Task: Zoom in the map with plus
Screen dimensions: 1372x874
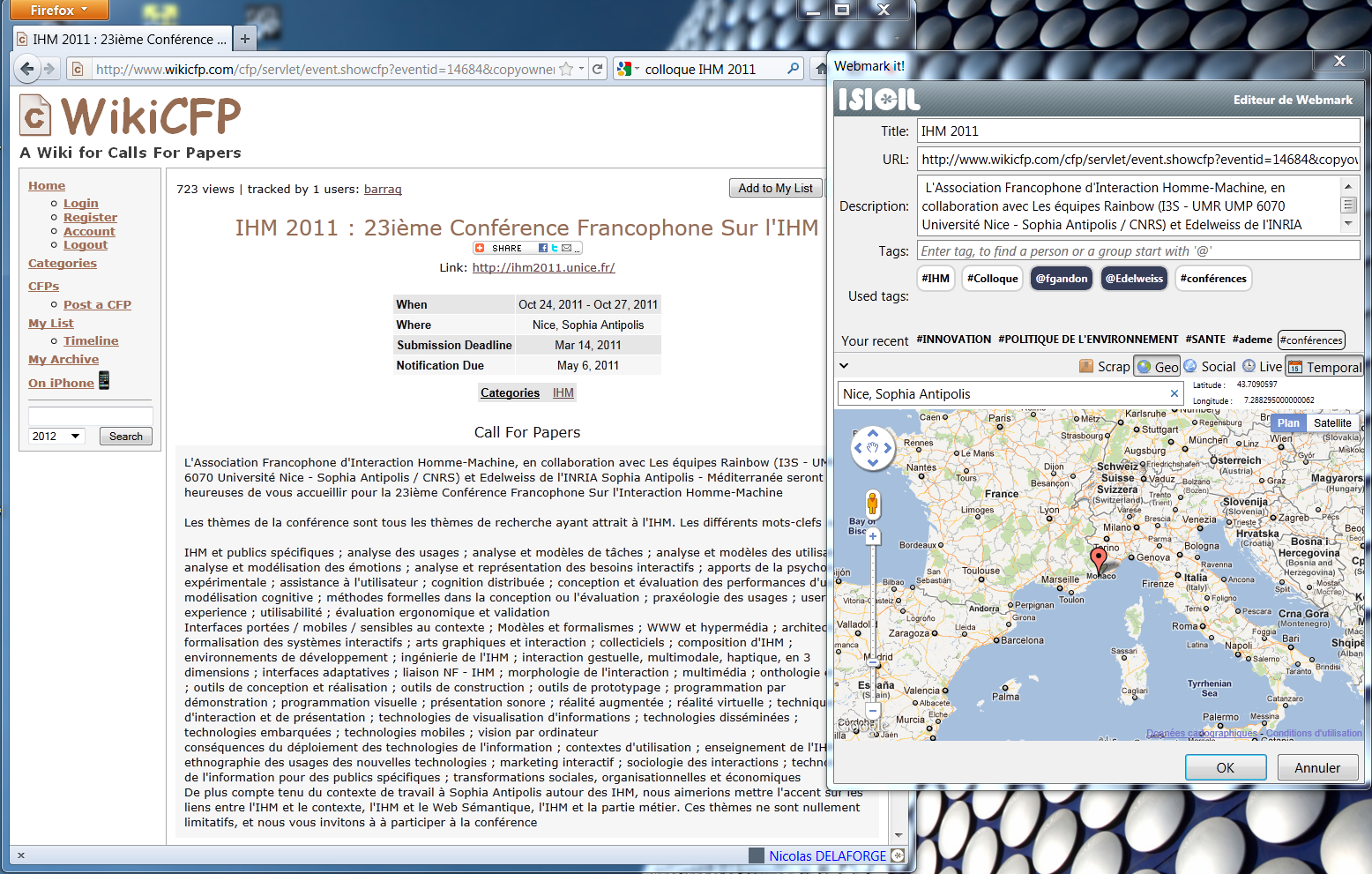Action: pos(872,536)
